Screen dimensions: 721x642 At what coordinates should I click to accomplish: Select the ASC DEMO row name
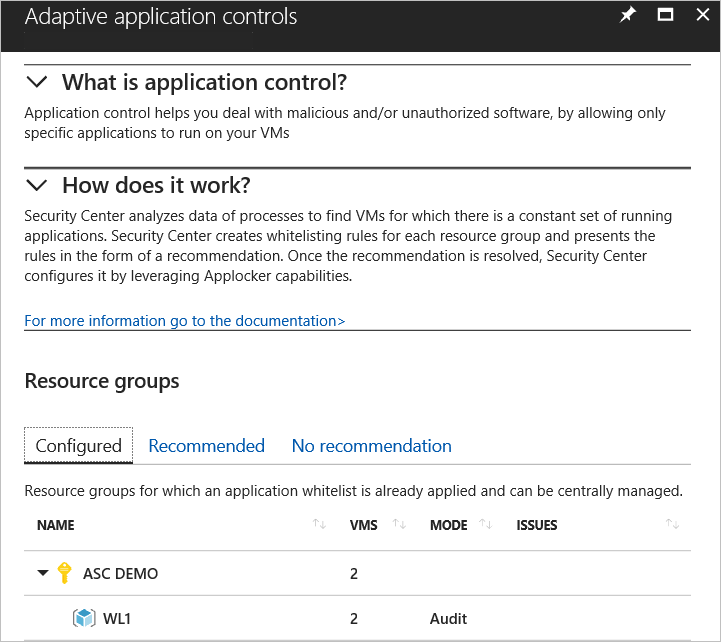click(x=120, y=573)
